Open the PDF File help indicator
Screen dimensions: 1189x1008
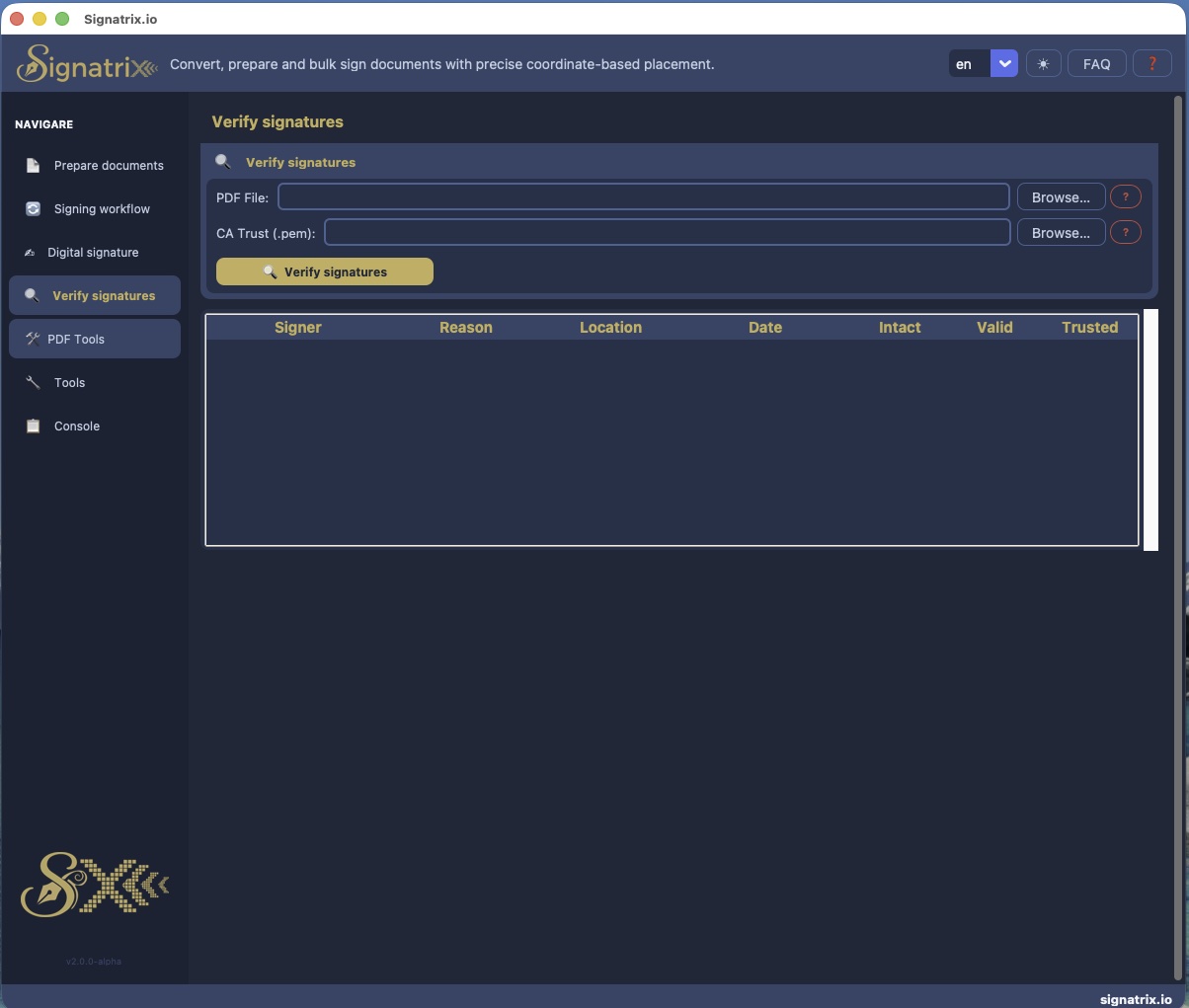click(1125, 196)
